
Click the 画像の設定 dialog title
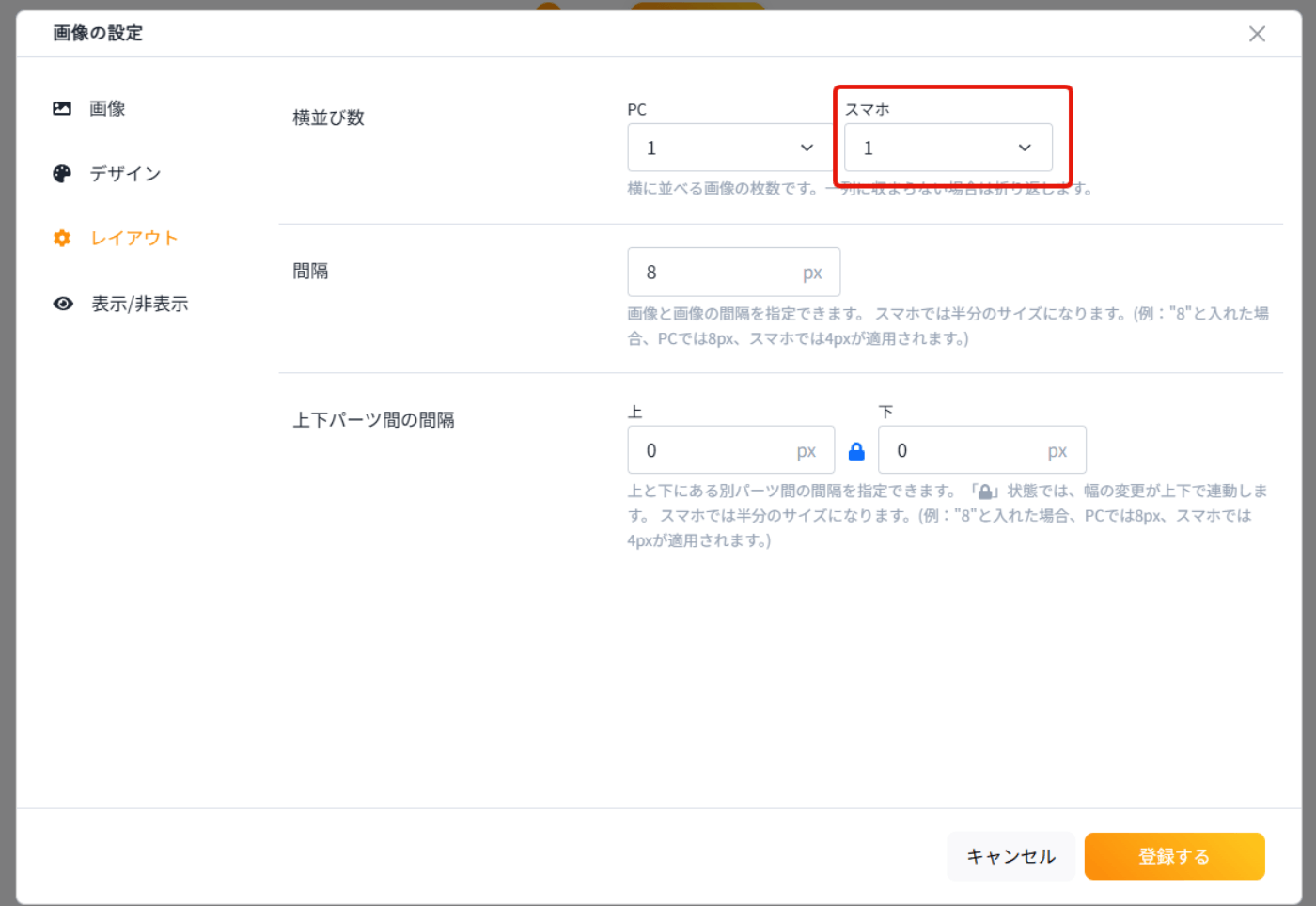98,33
